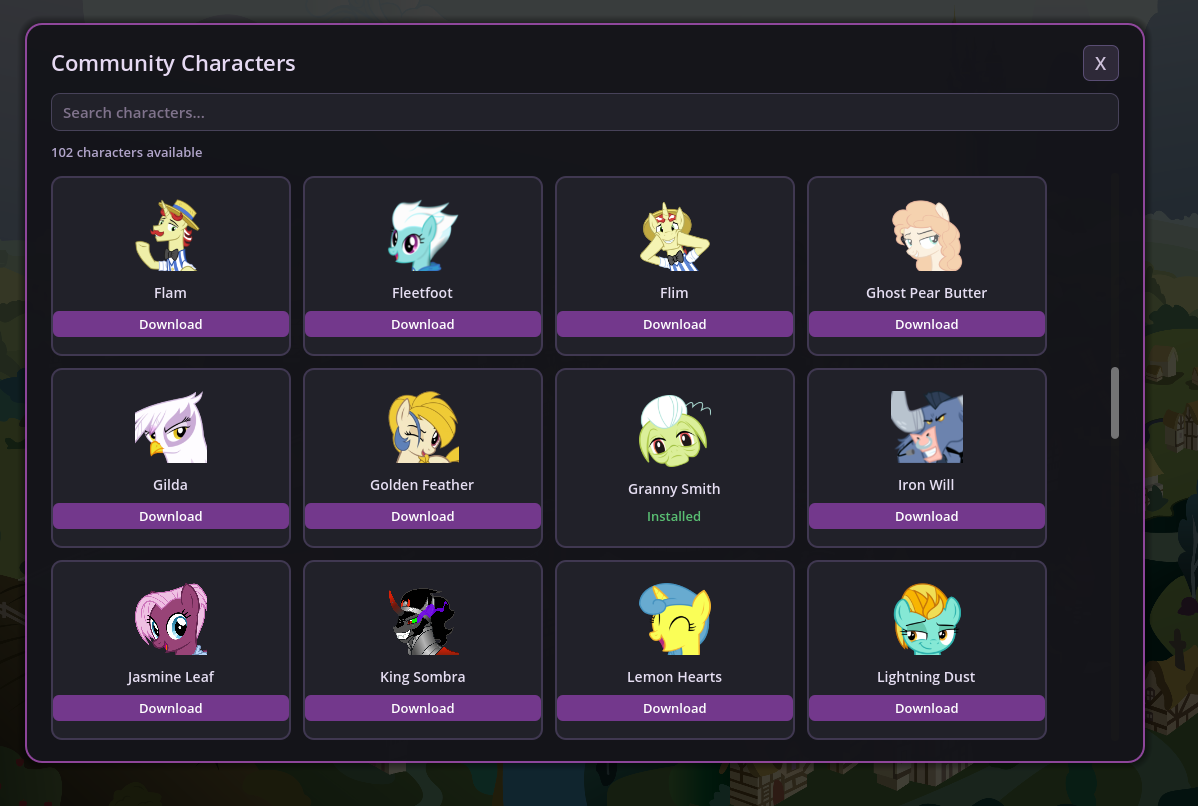
Task: Click the character list scrollbar thumb
Action: point(1115,403)
